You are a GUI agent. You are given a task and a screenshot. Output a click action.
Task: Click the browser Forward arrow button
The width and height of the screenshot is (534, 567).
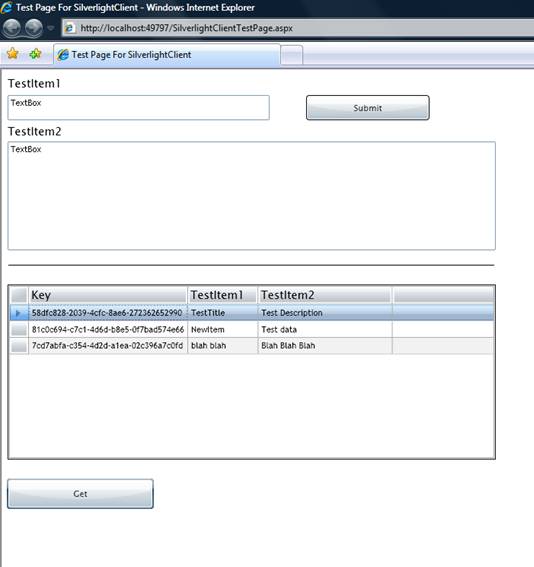[34, 28]
